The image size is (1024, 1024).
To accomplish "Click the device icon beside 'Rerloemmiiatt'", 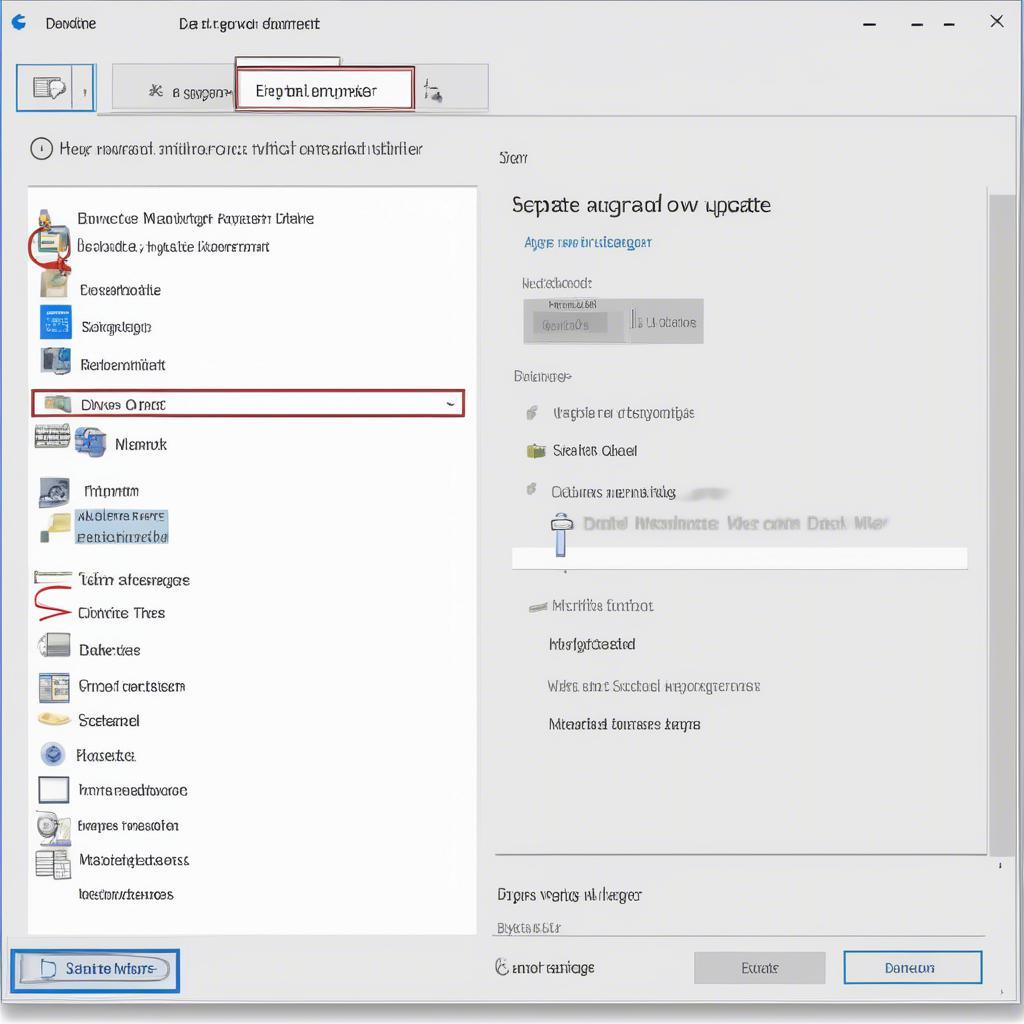I will point(55,360).
